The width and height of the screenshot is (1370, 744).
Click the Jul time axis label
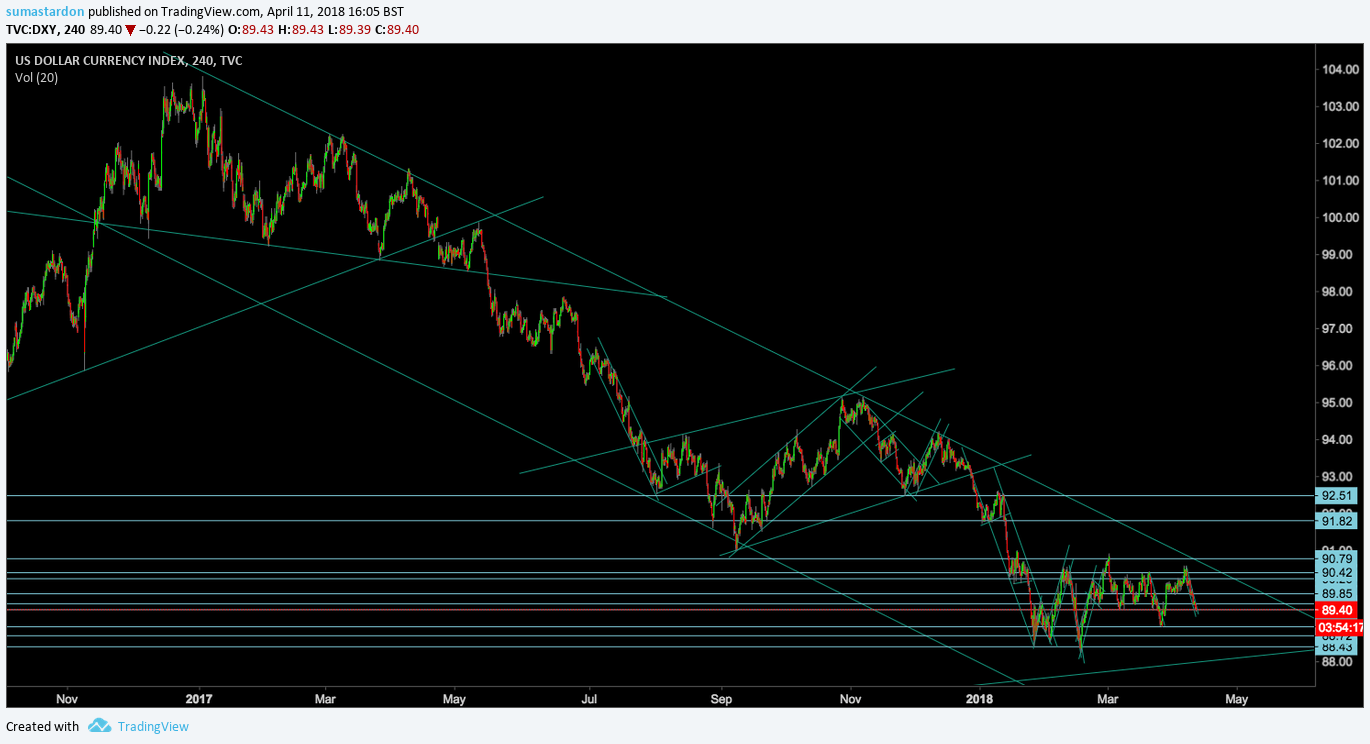pos(588,699)
